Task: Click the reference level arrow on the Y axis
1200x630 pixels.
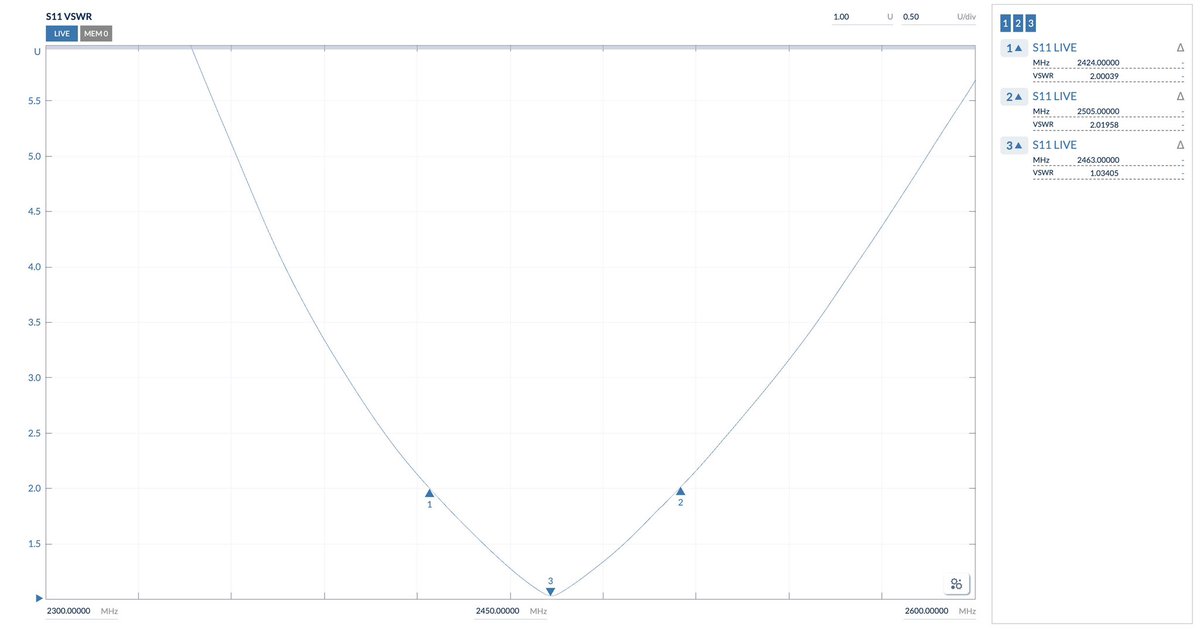Action: 40,597
